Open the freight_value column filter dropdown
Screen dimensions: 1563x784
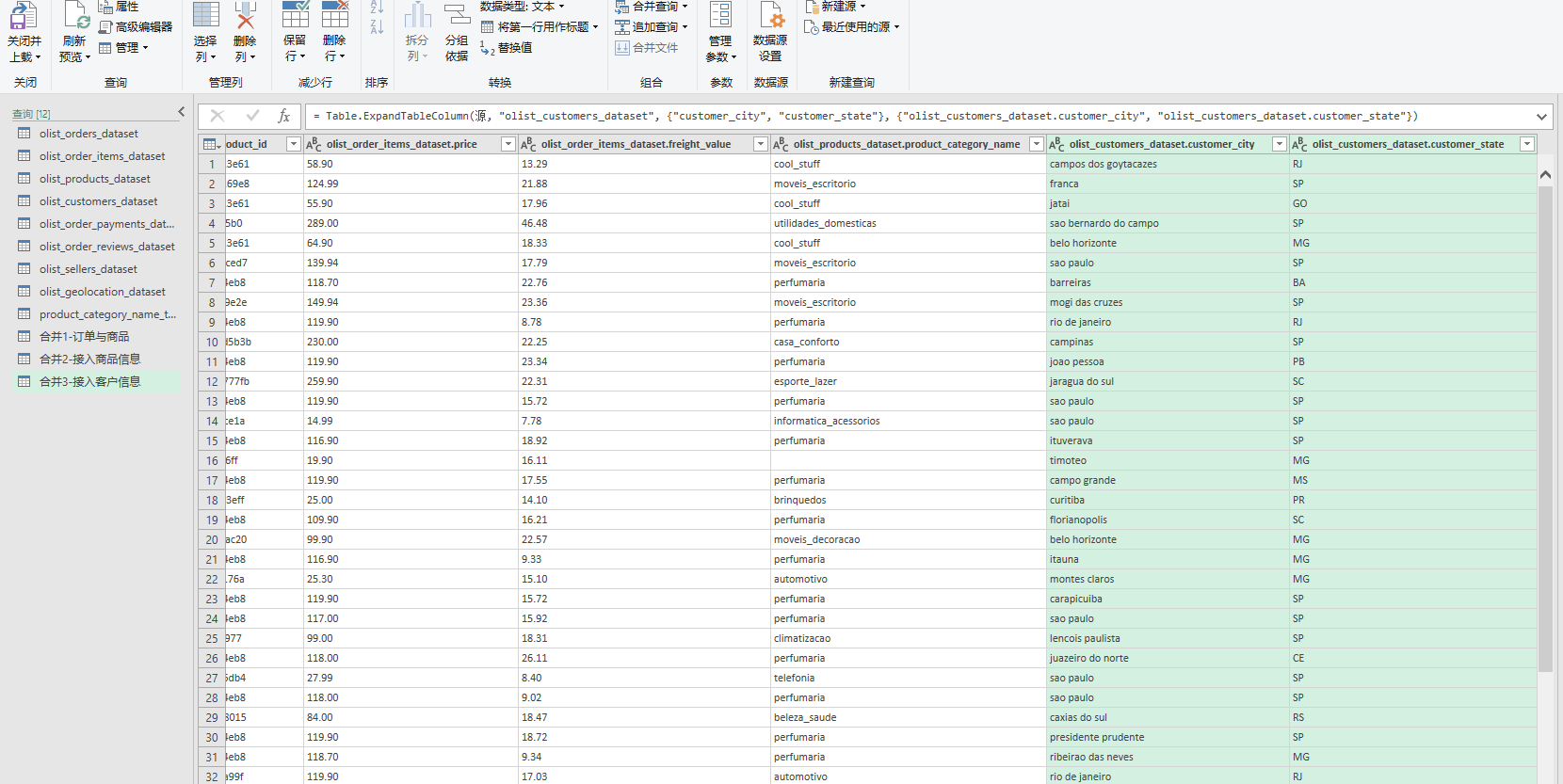coord(761,144)
